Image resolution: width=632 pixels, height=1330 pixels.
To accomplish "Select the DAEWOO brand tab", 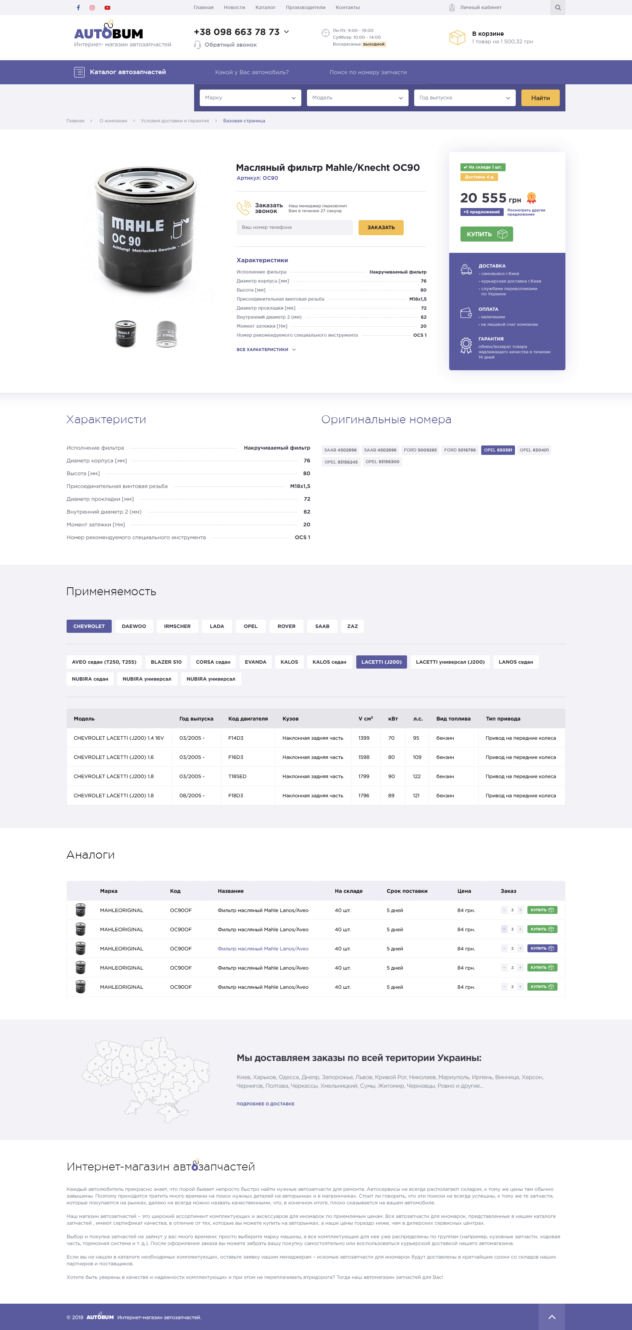I will 134,626.
